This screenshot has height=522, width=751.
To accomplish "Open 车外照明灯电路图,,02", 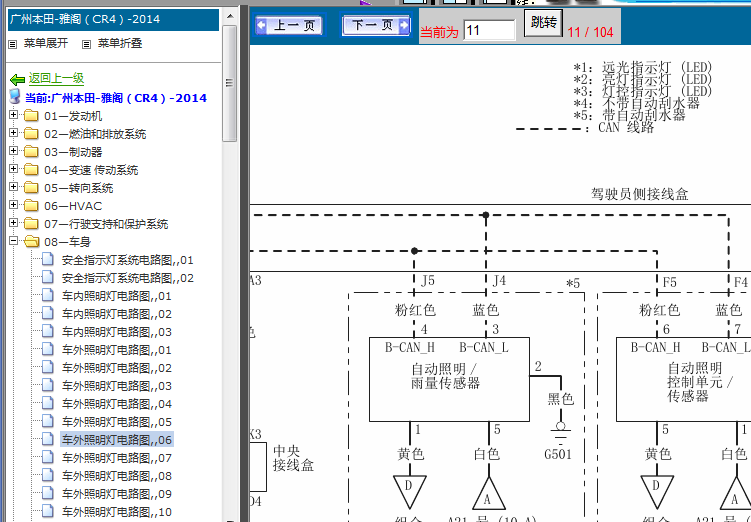I will tap(116, 368).
